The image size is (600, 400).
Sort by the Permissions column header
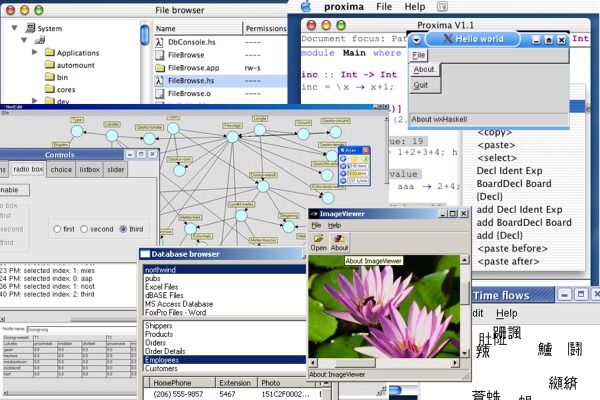pyautogui.click(x=266, y=28)
